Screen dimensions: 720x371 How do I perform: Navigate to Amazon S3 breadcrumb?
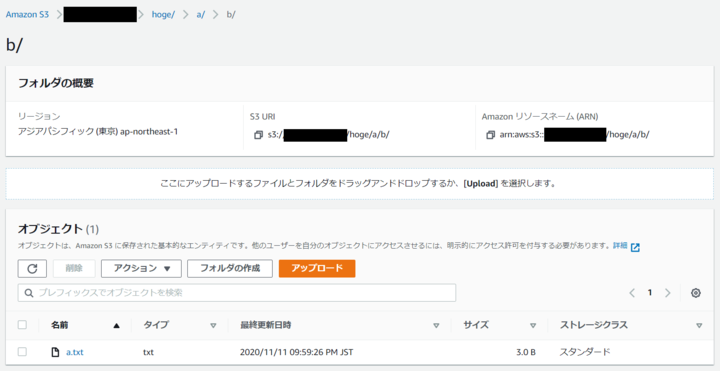27,15
